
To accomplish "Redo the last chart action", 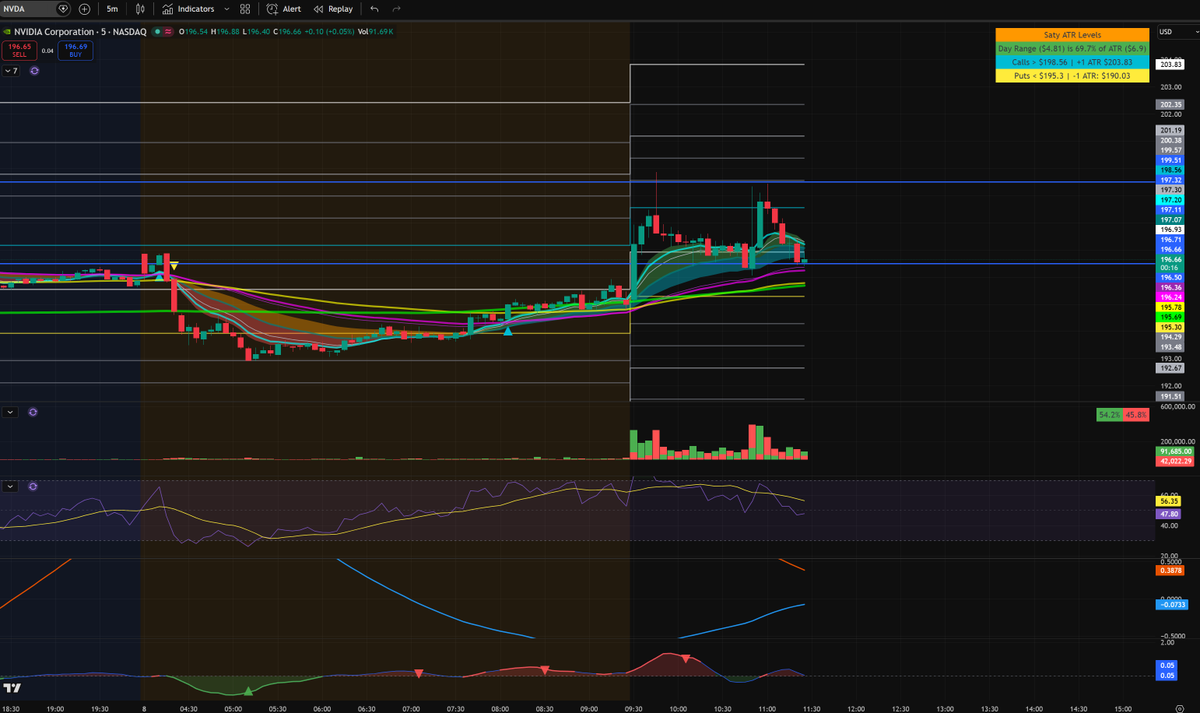I will tap(397, 9).
